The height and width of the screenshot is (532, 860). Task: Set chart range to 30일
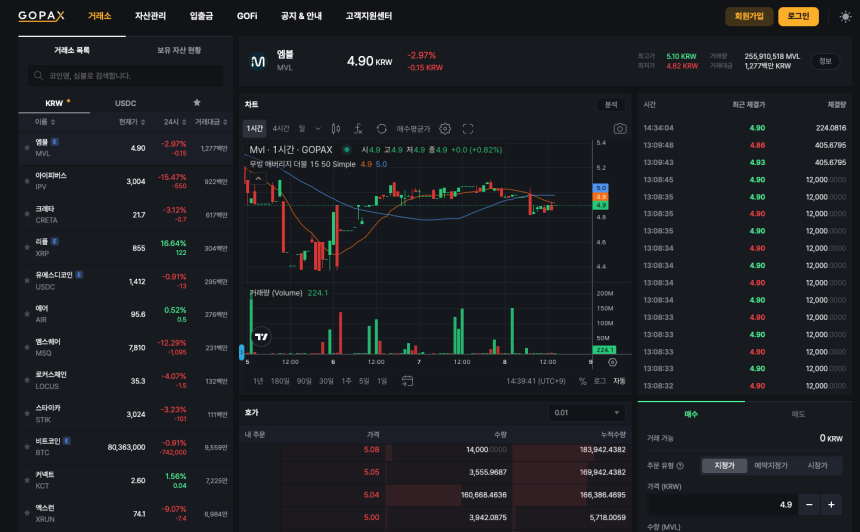(x=326, y=381)
